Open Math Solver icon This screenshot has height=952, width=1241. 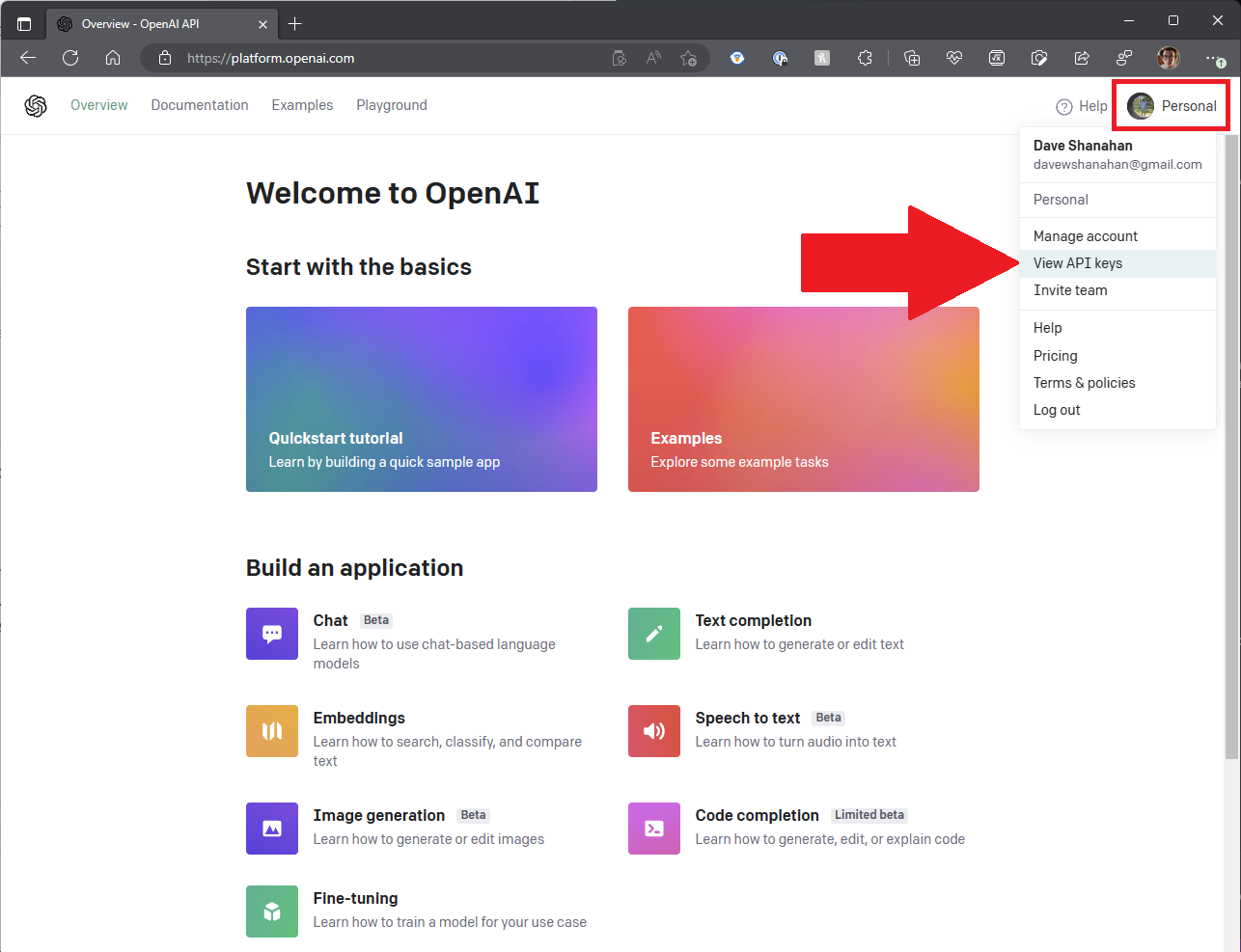point(997,58)
